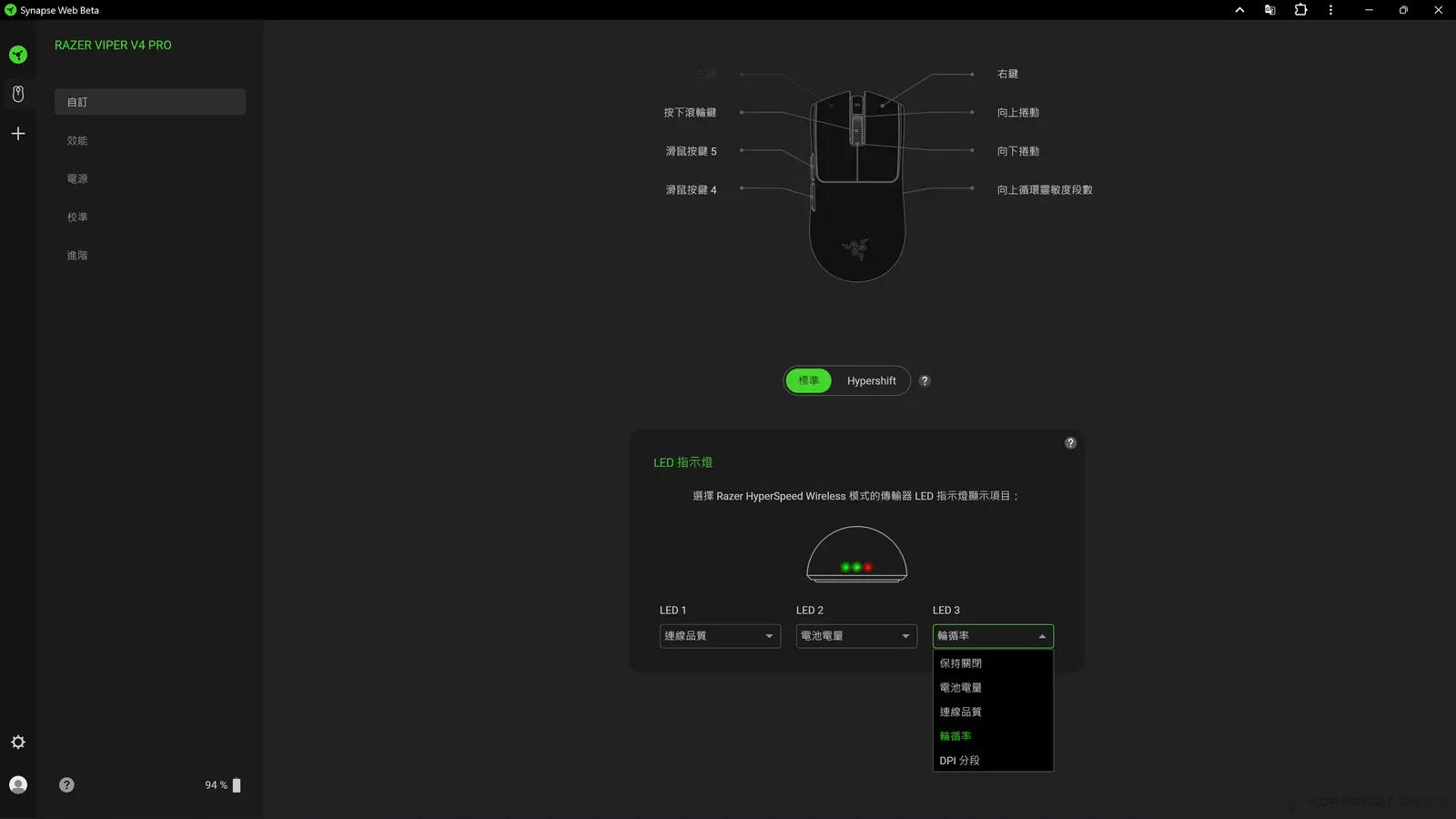Select the mouse device icon in sidebar

pos(18,93)
